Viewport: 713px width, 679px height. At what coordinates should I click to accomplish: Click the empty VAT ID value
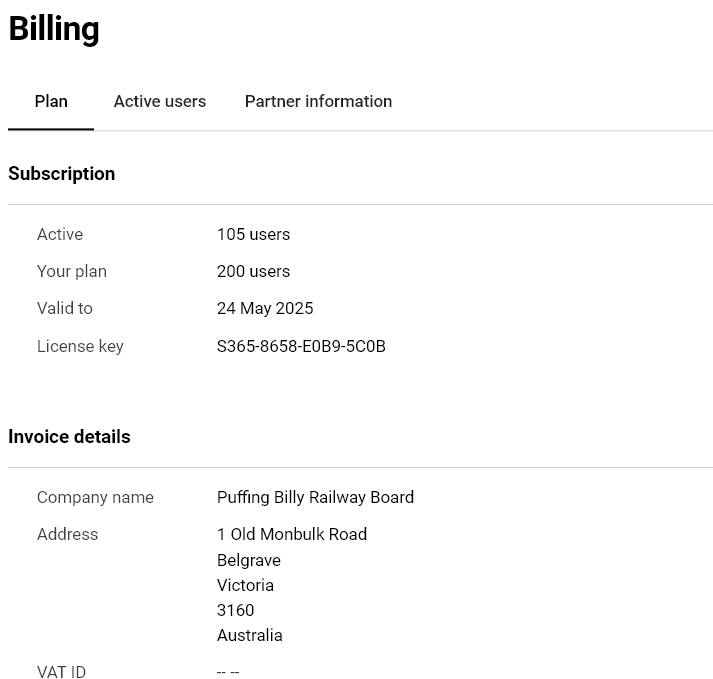(x=228, y=672)
